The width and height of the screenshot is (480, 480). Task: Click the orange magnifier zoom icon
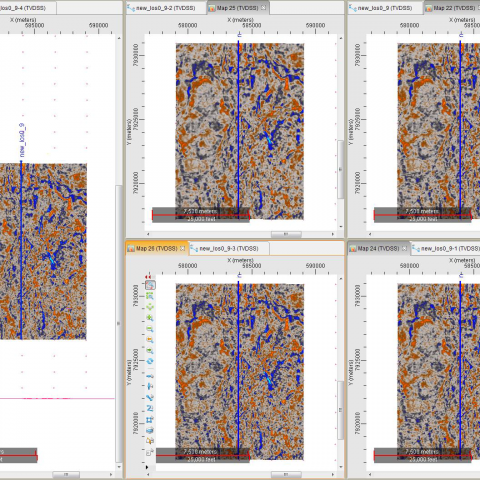coord(150,340)
